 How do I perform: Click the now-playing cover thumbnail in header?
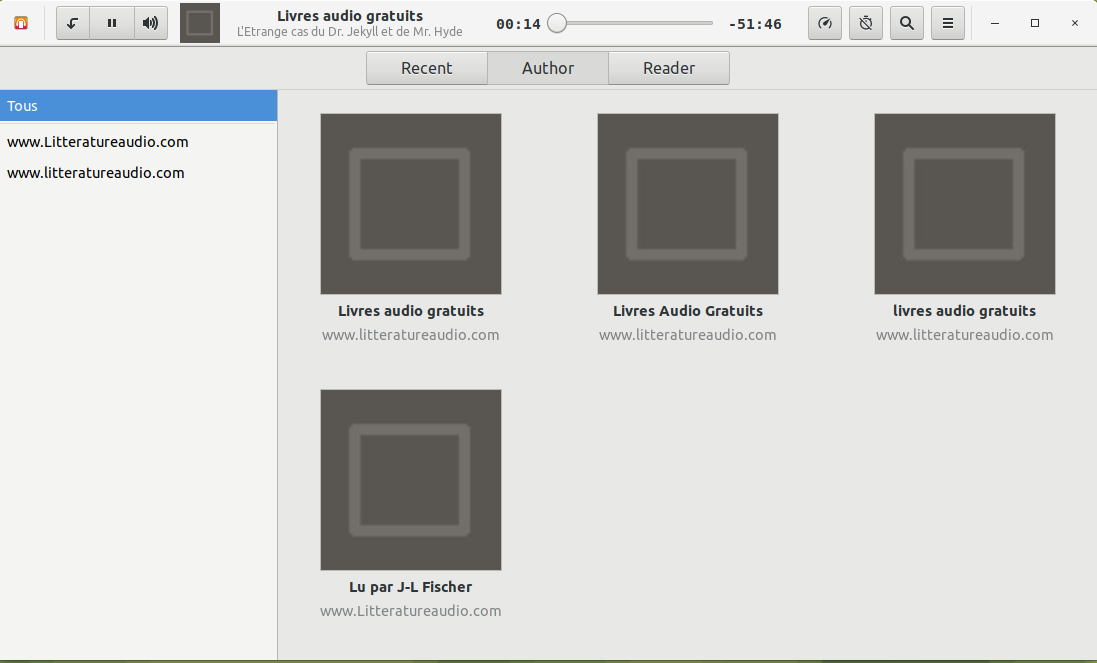[x=200, y=23]
